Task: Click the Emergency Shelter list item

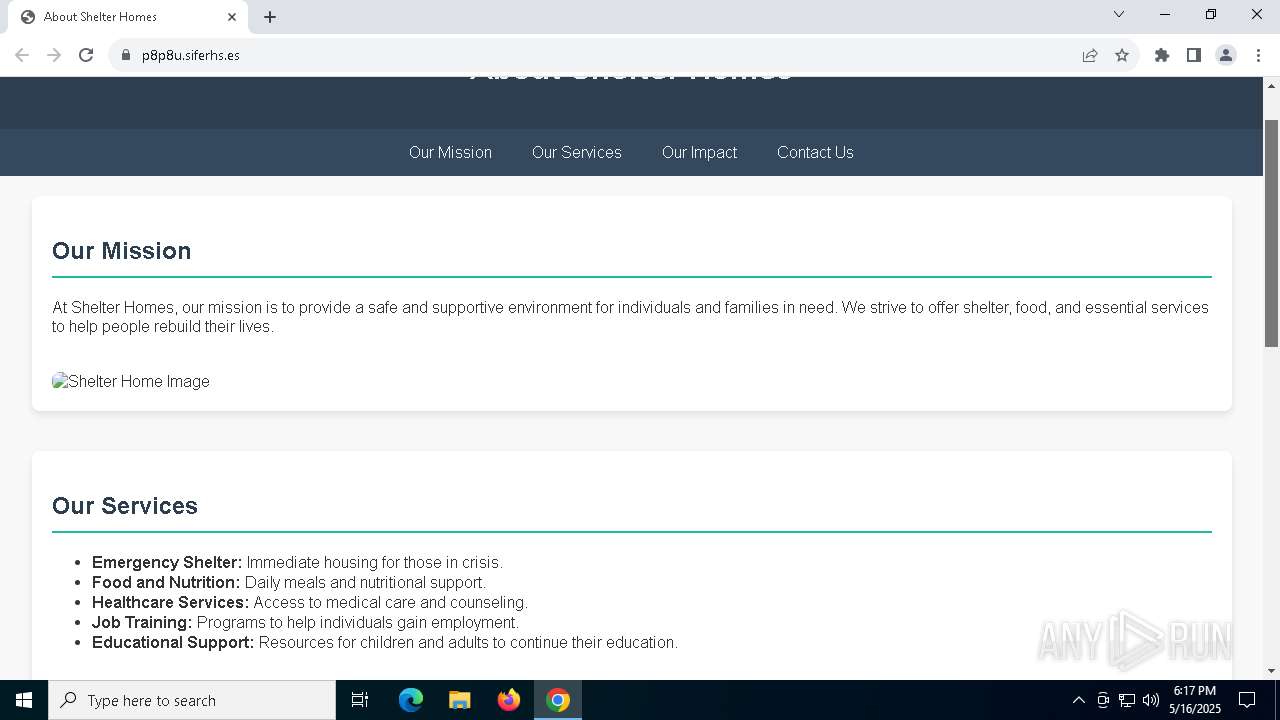Action: coord(297,562)
